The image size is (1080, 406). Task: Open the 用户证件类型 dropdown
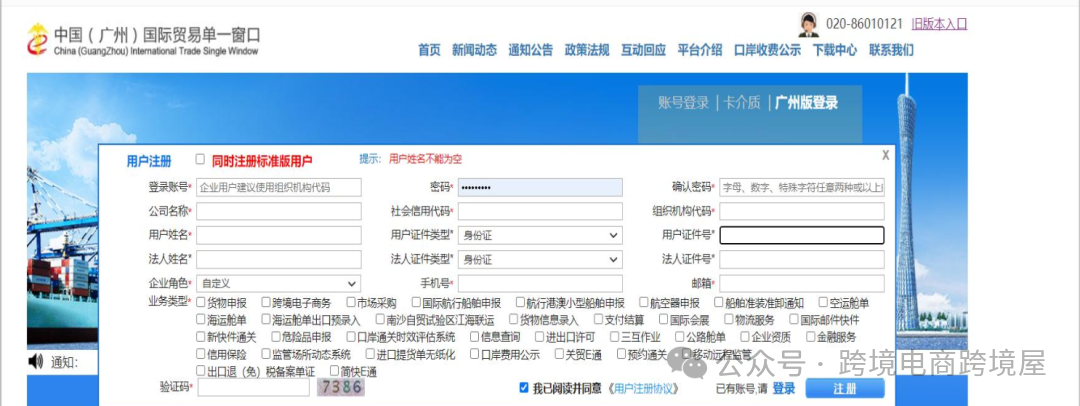[x=540, y=235]
